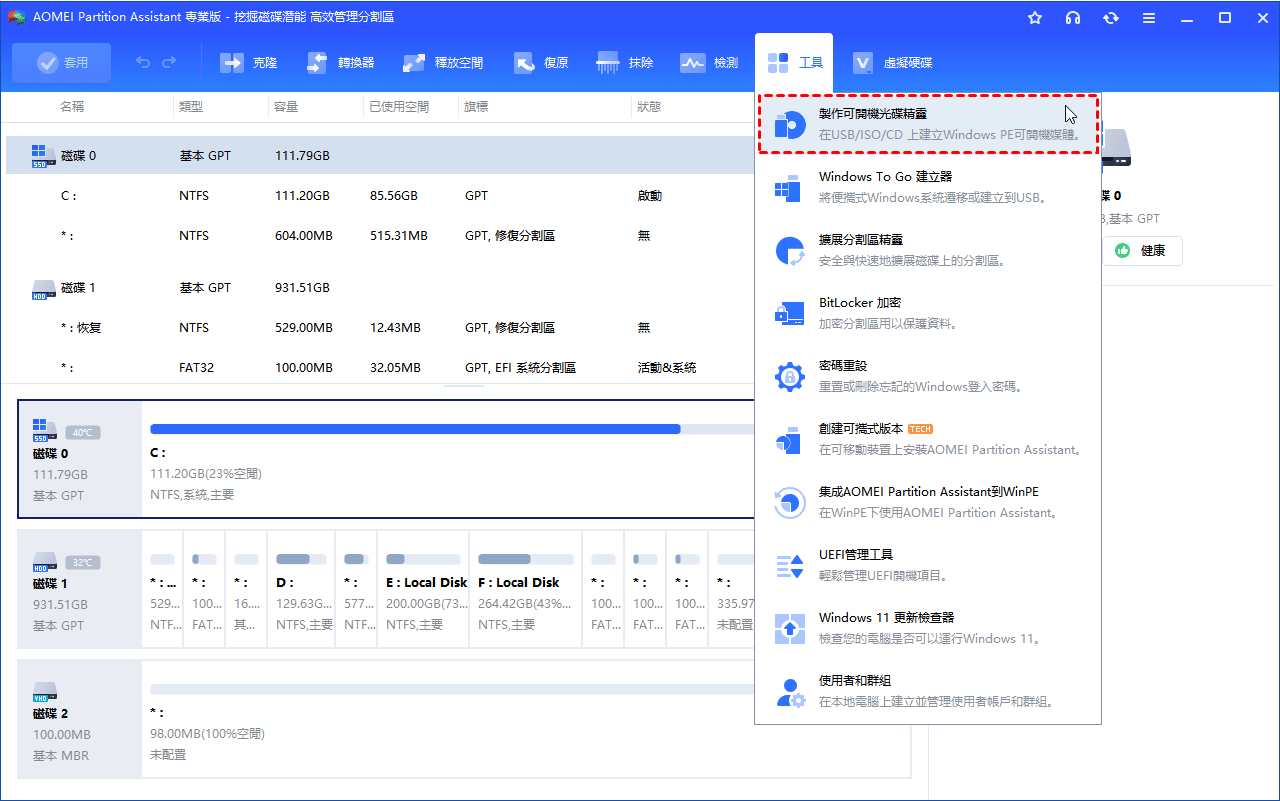Open 密碼重設 password reset tool
The width and height of the screenshot is (1280, 801).
[x=928, y=376]
